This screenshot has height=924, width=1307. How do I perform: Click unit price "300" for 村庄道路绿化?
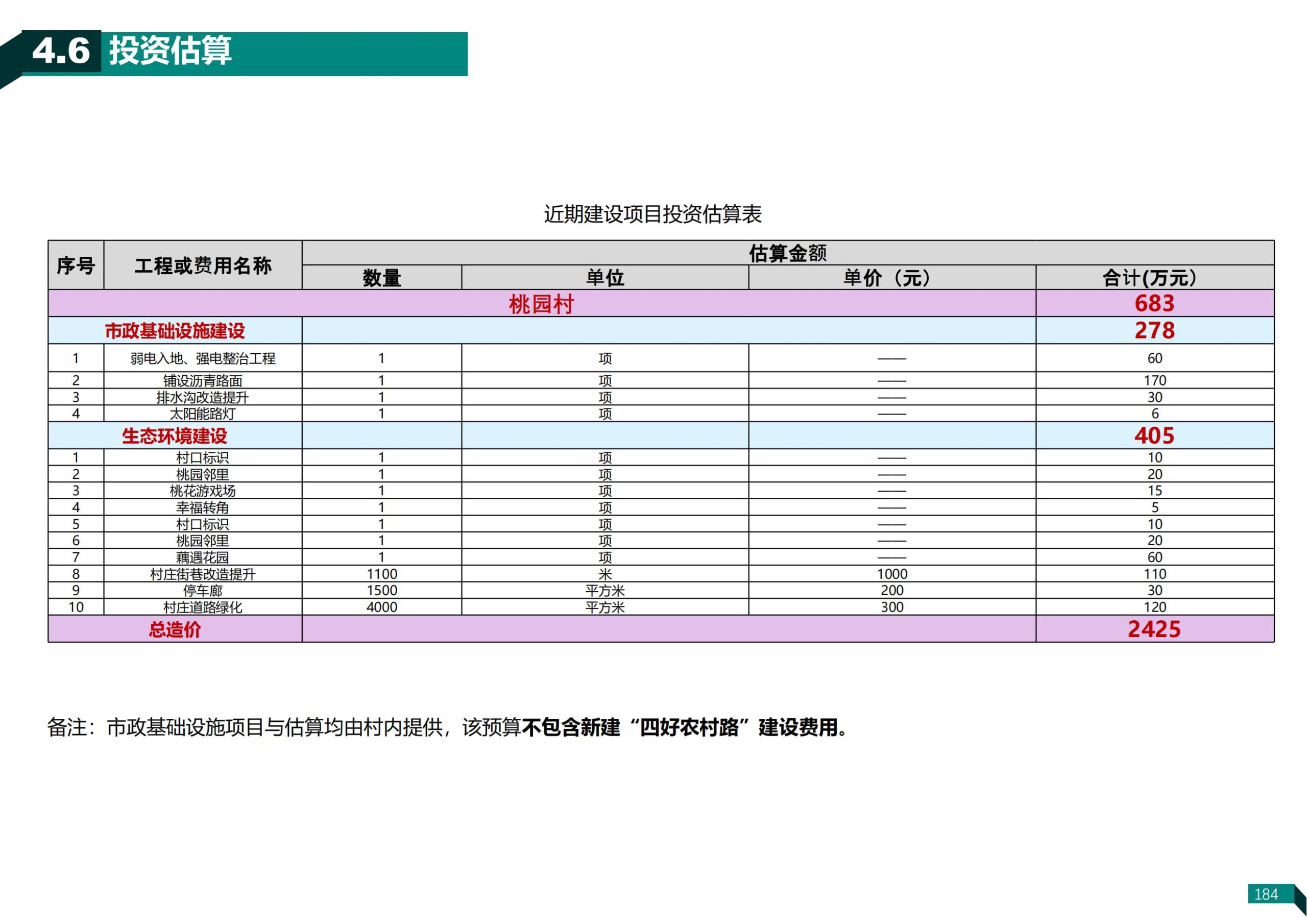coord(892,607)
